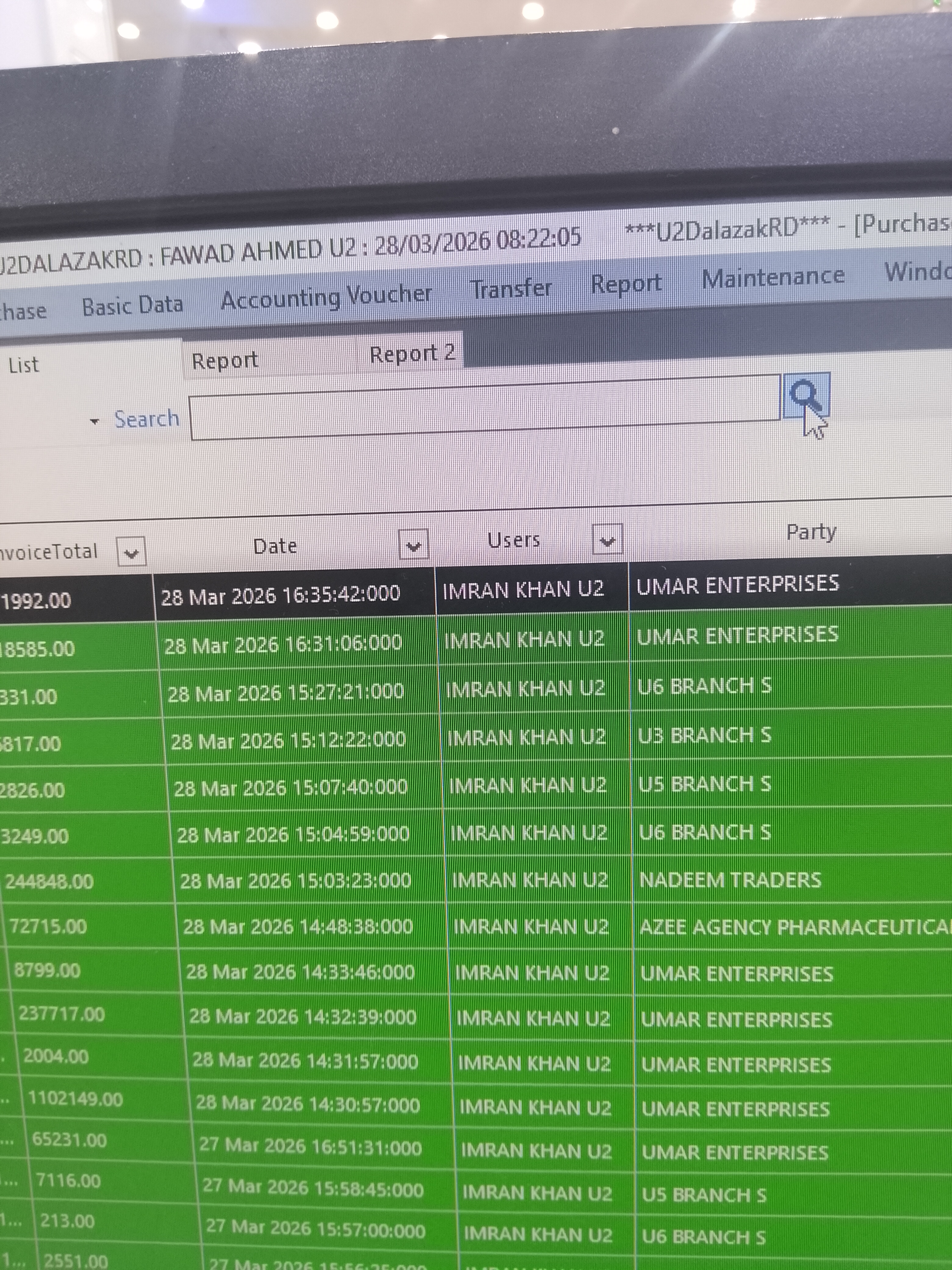952x1270 pixels.
Task: Open the Transfer menu
Action: click(511, 288)
